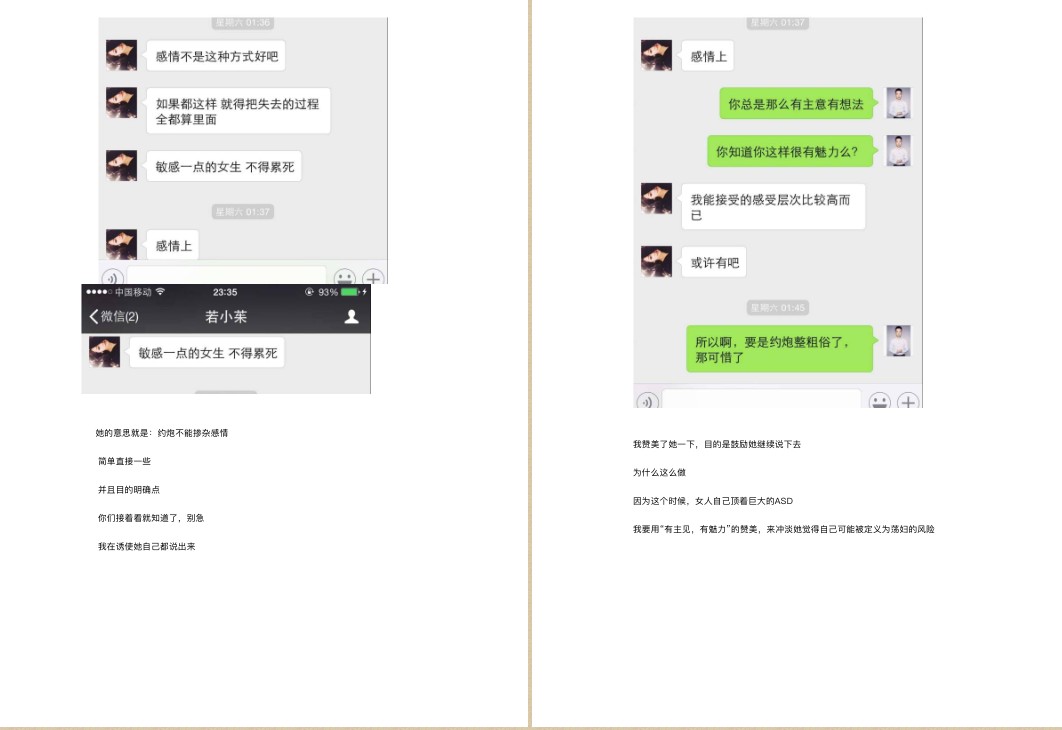This screenshot has width=1062, height=730.
Task: Tap the plus attachment icon in right chat
Action: [x=908, y=401]
